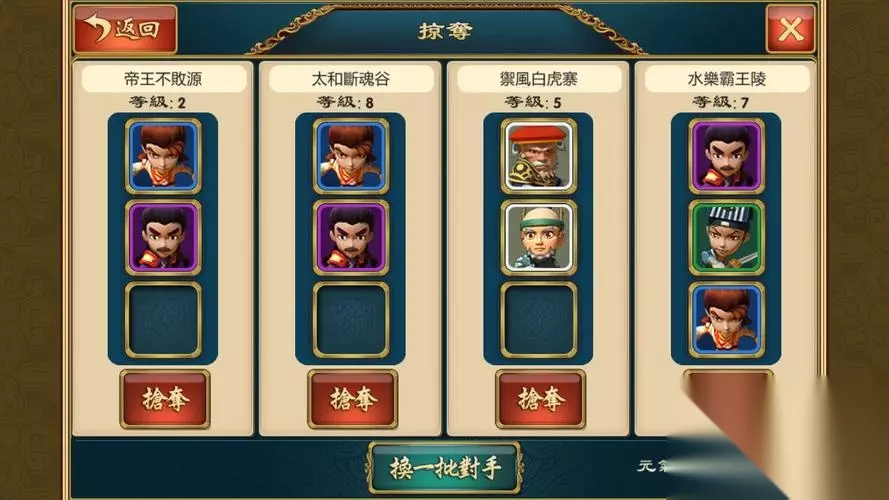Screen dimensions: 889x500
Task: Select blue-framed hero portrait in 水樂霸王陵
Action: click(726, 320)
